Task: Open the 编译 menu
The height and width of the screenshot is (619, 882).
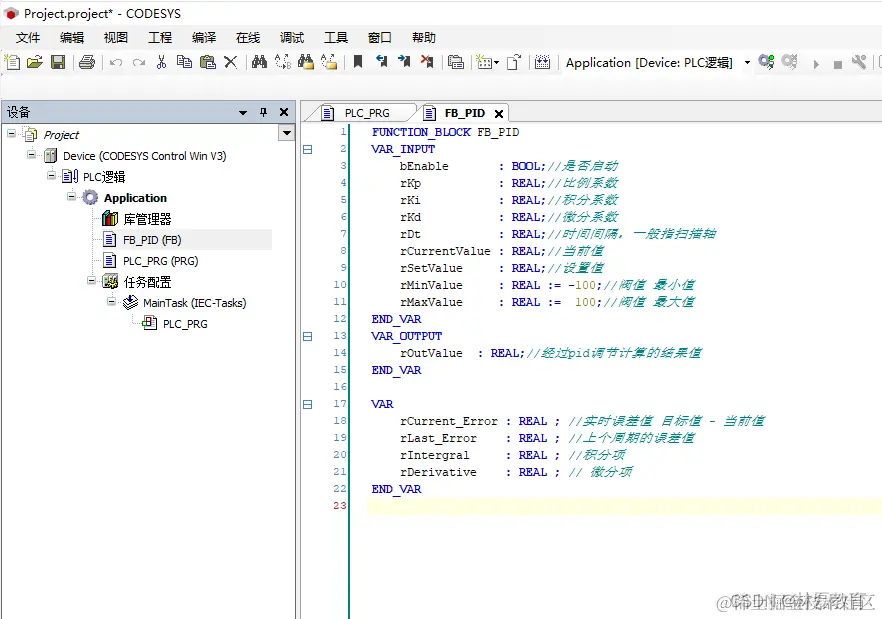Action: pyautogui.click(x=204, y=38)
